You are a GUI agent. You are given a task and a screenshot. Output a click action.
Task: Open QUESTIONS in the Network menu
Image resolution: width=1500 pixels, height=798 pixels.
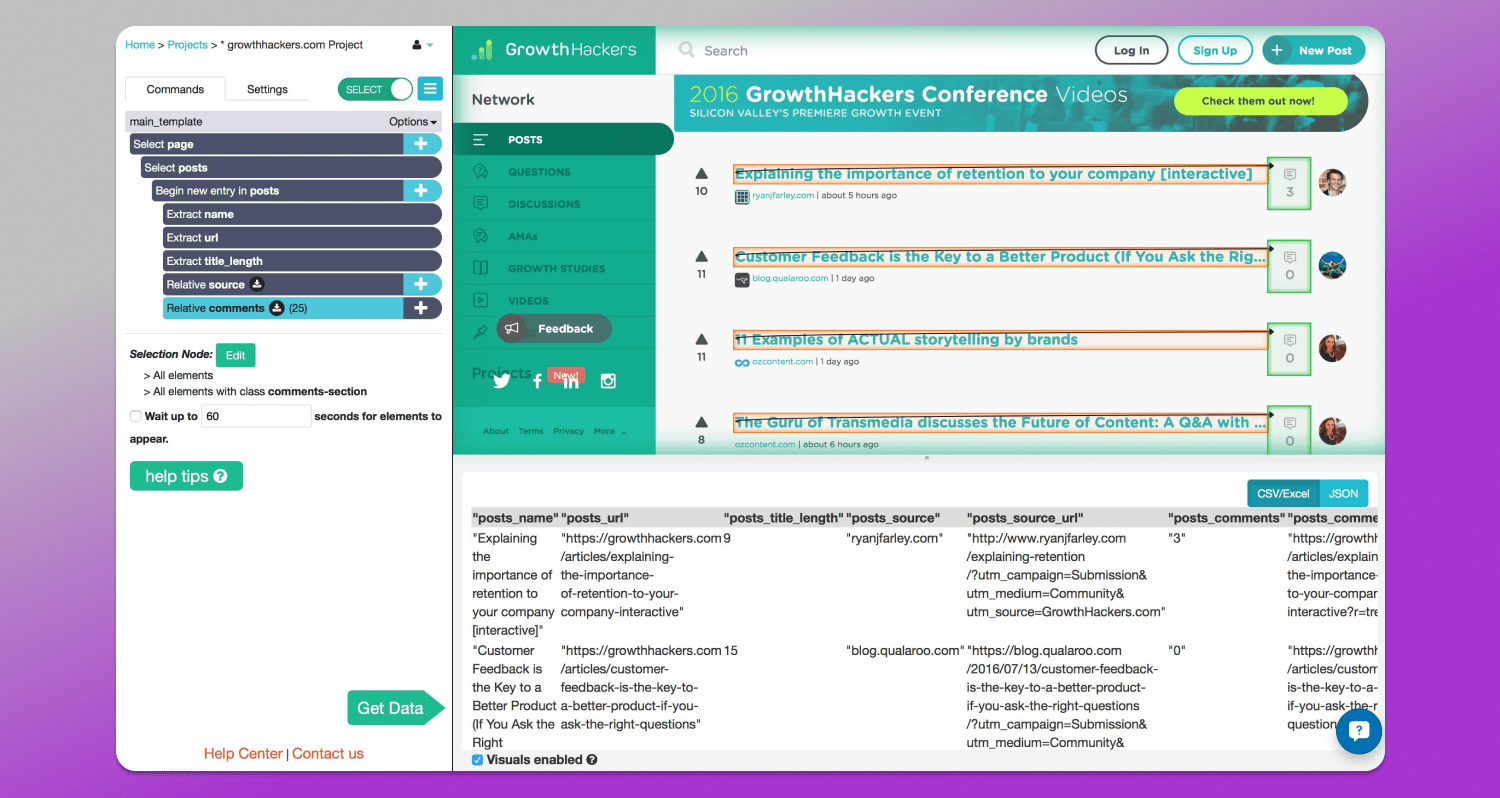(x=554, y=172)
